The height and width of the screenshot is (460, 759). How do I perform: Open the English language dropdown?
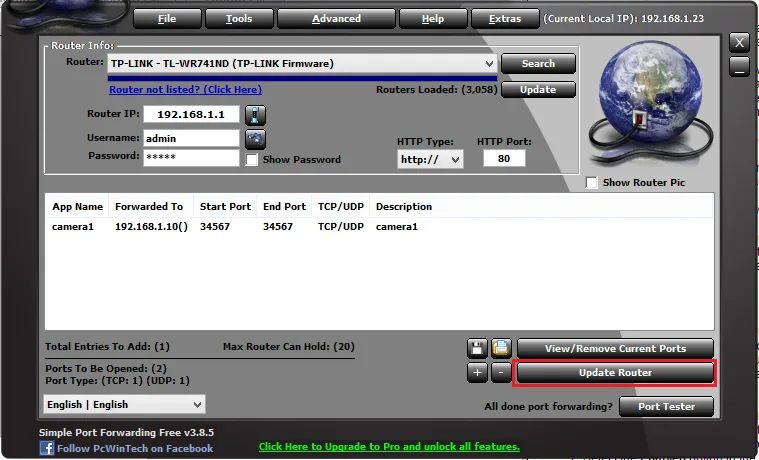point(124,404)
